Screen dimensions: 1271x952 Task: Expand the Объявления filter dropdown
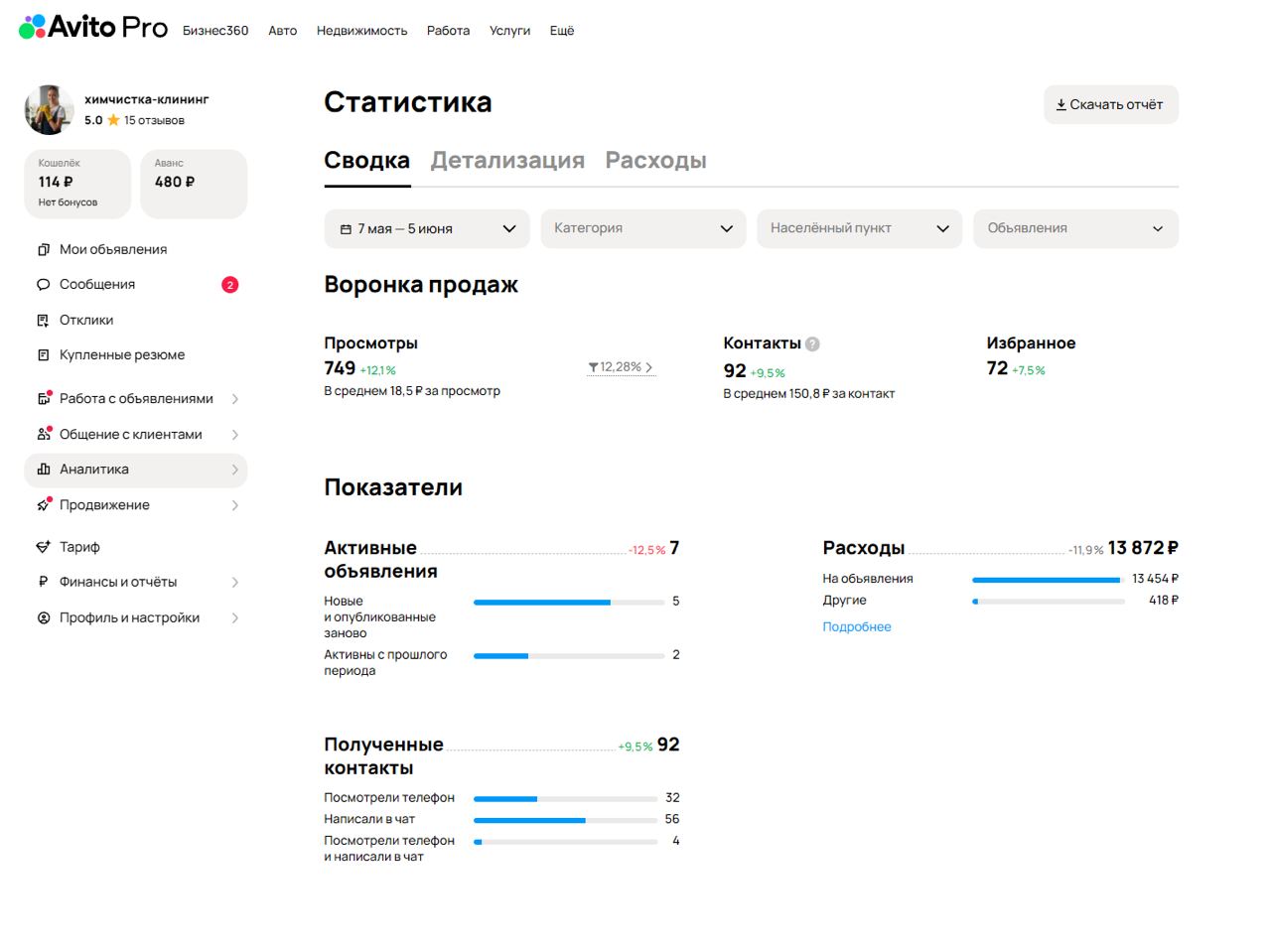point(1075,229)
